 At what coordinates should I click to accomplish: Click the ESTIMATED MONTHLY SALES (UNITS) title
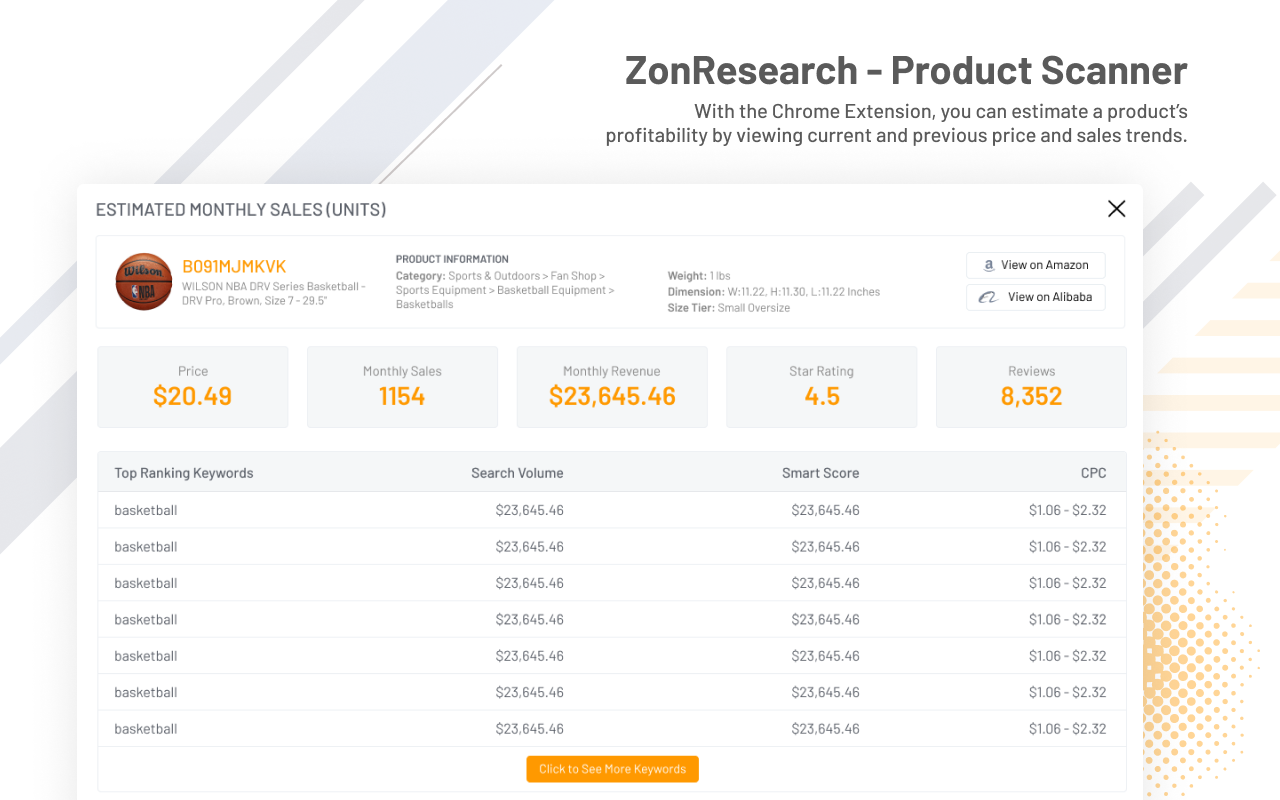[241, 210]
